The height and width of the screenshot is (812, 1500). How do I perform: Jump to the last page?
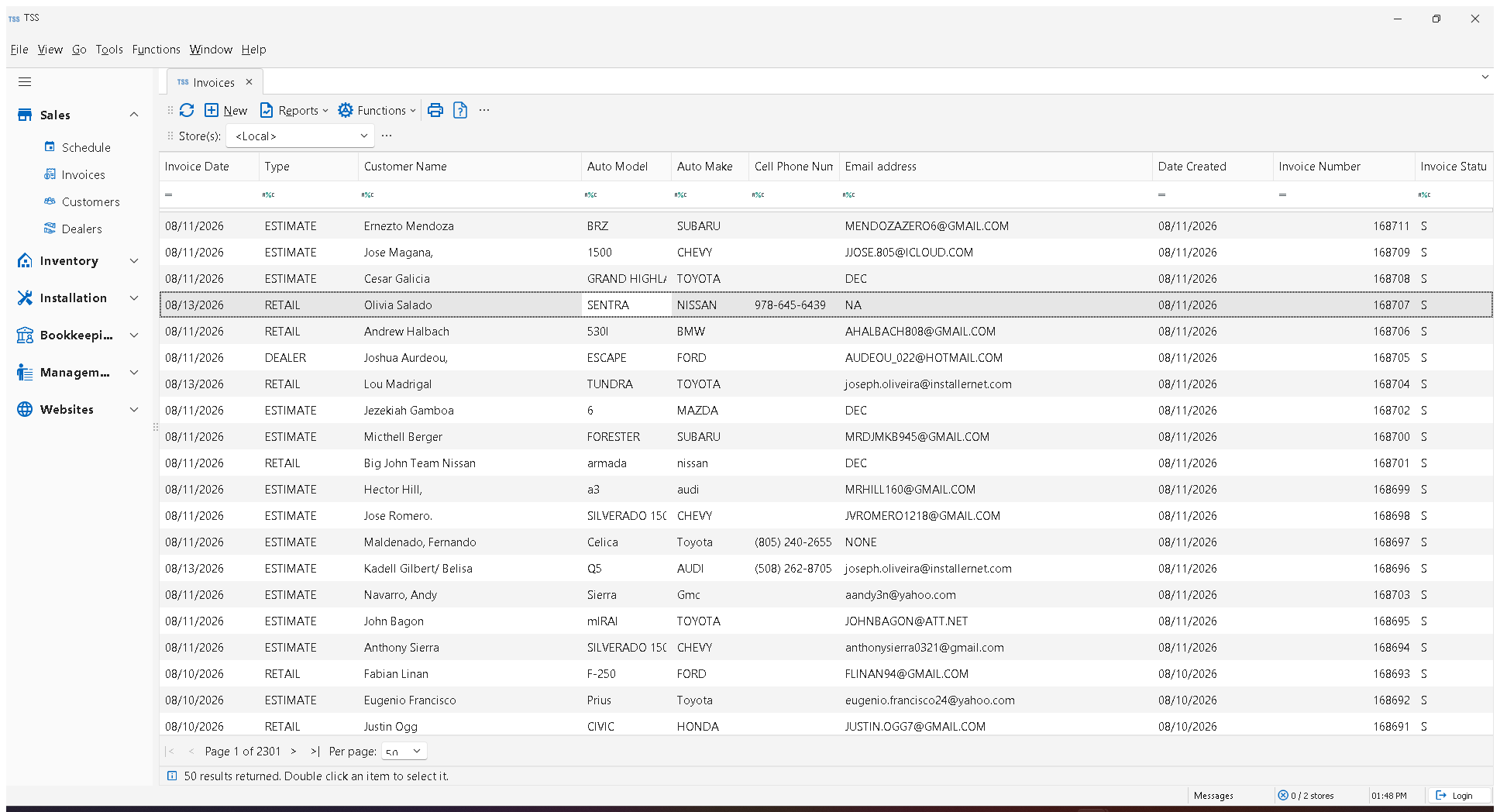pos(315,751)
